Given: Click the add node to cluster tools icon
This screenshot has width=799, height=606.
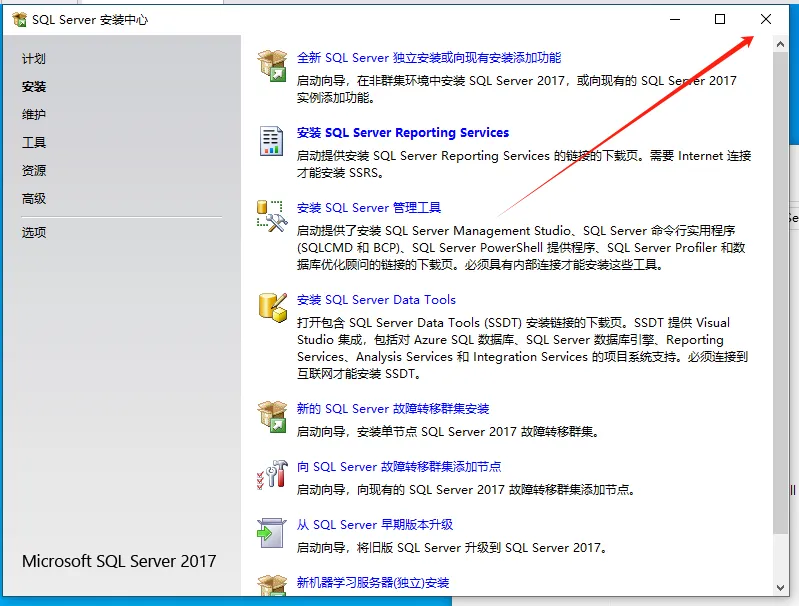Looking at the screenshot, I should [272, 475].
